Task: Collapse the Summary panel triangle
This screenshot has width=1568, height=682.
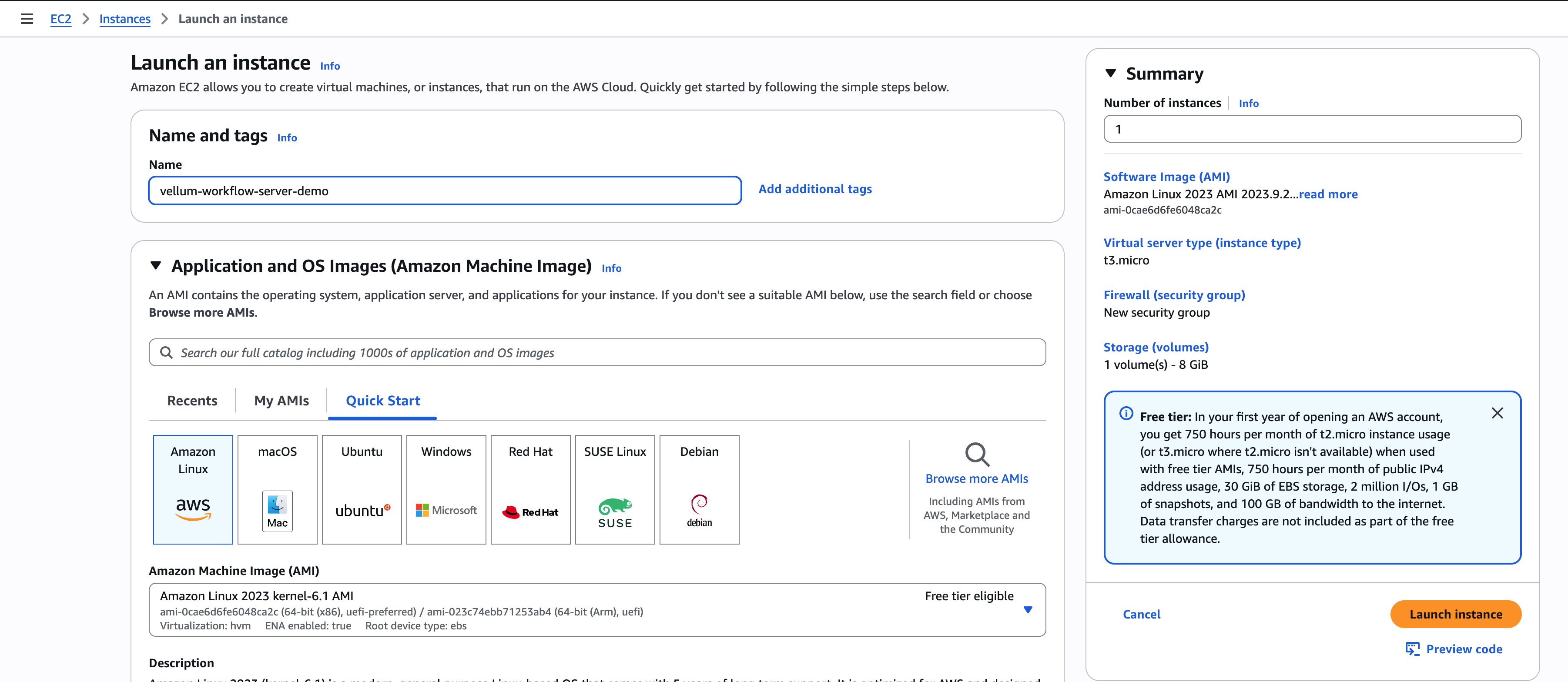Action: pos(1111,74)
